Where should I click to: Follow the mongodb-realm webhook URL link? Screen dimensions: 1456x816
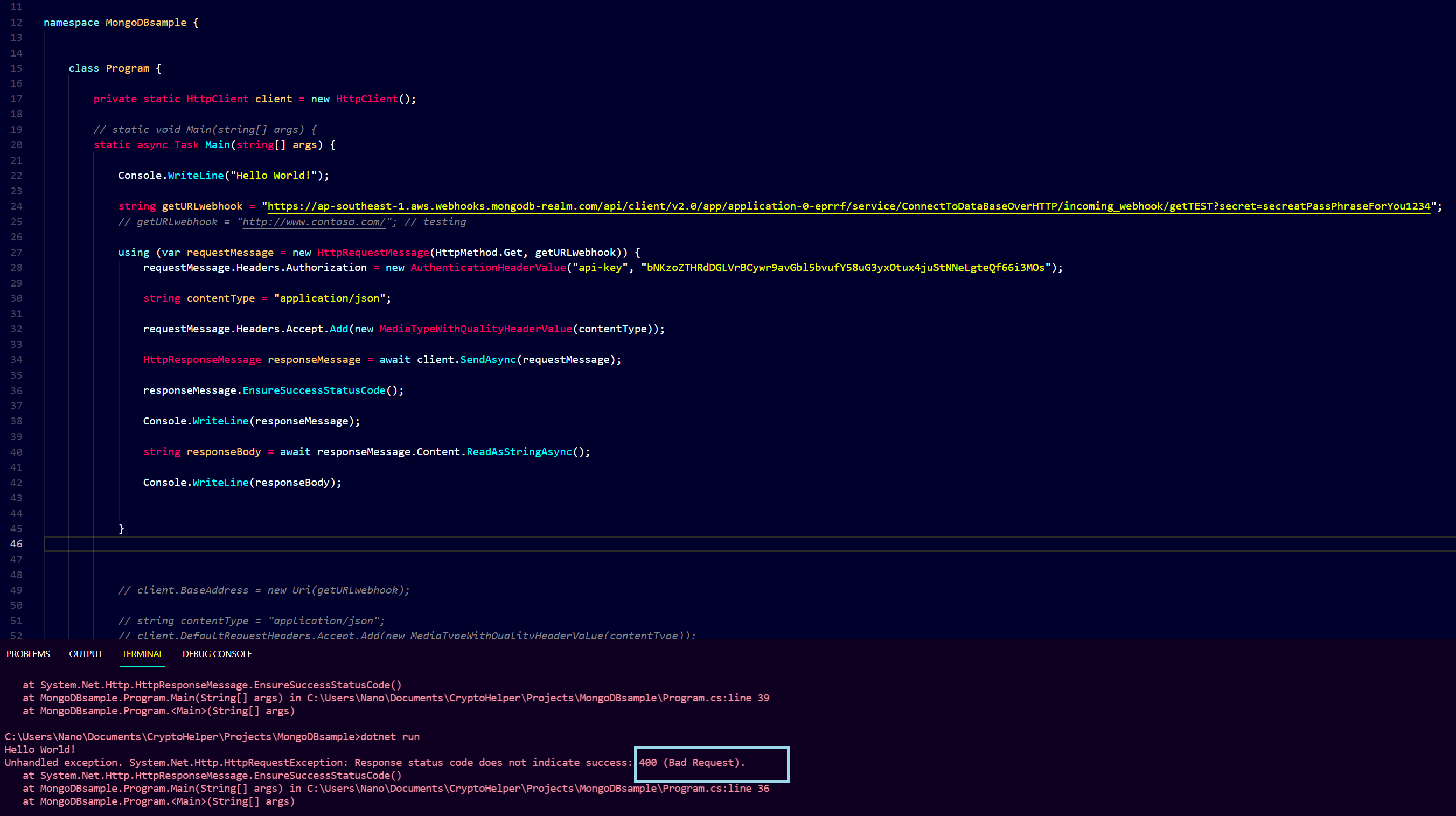point(848,206)
